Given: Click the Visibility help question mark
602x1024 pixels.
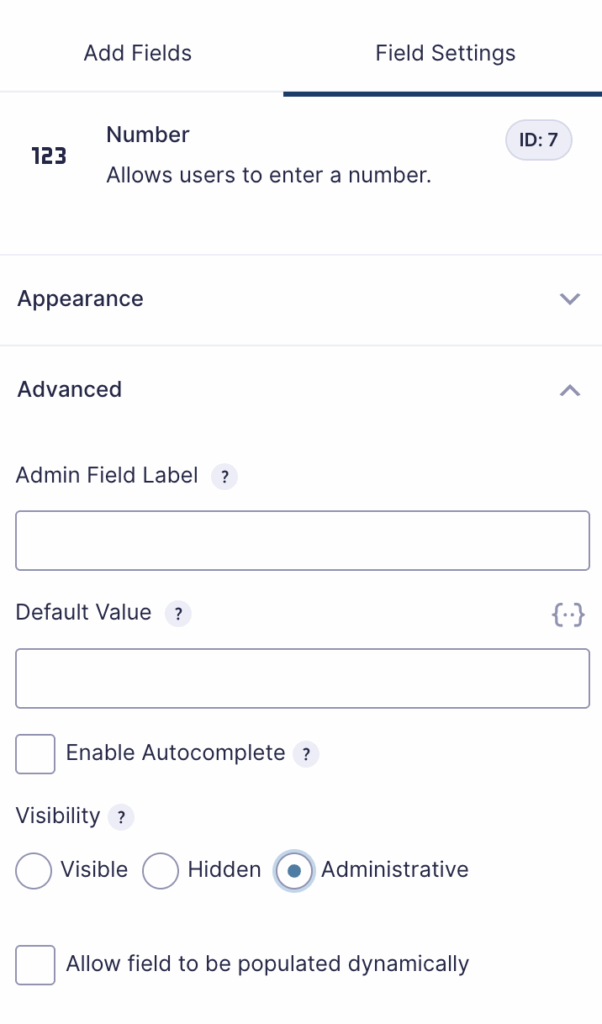Looking at the screenshot, I should coord(120,818).
